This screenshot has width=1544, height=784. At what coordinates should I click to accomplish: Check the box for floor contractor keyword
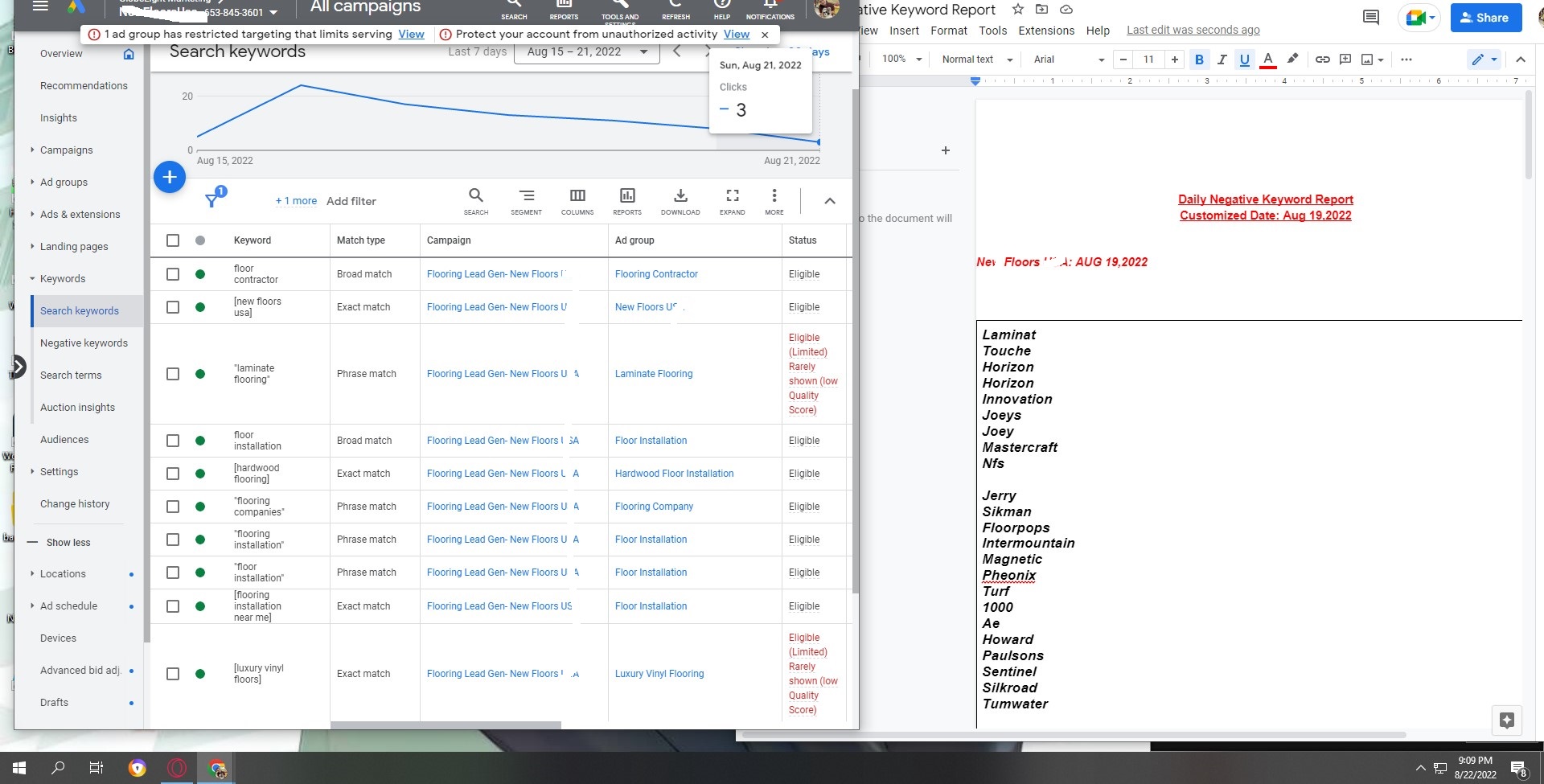pos(173,274)
